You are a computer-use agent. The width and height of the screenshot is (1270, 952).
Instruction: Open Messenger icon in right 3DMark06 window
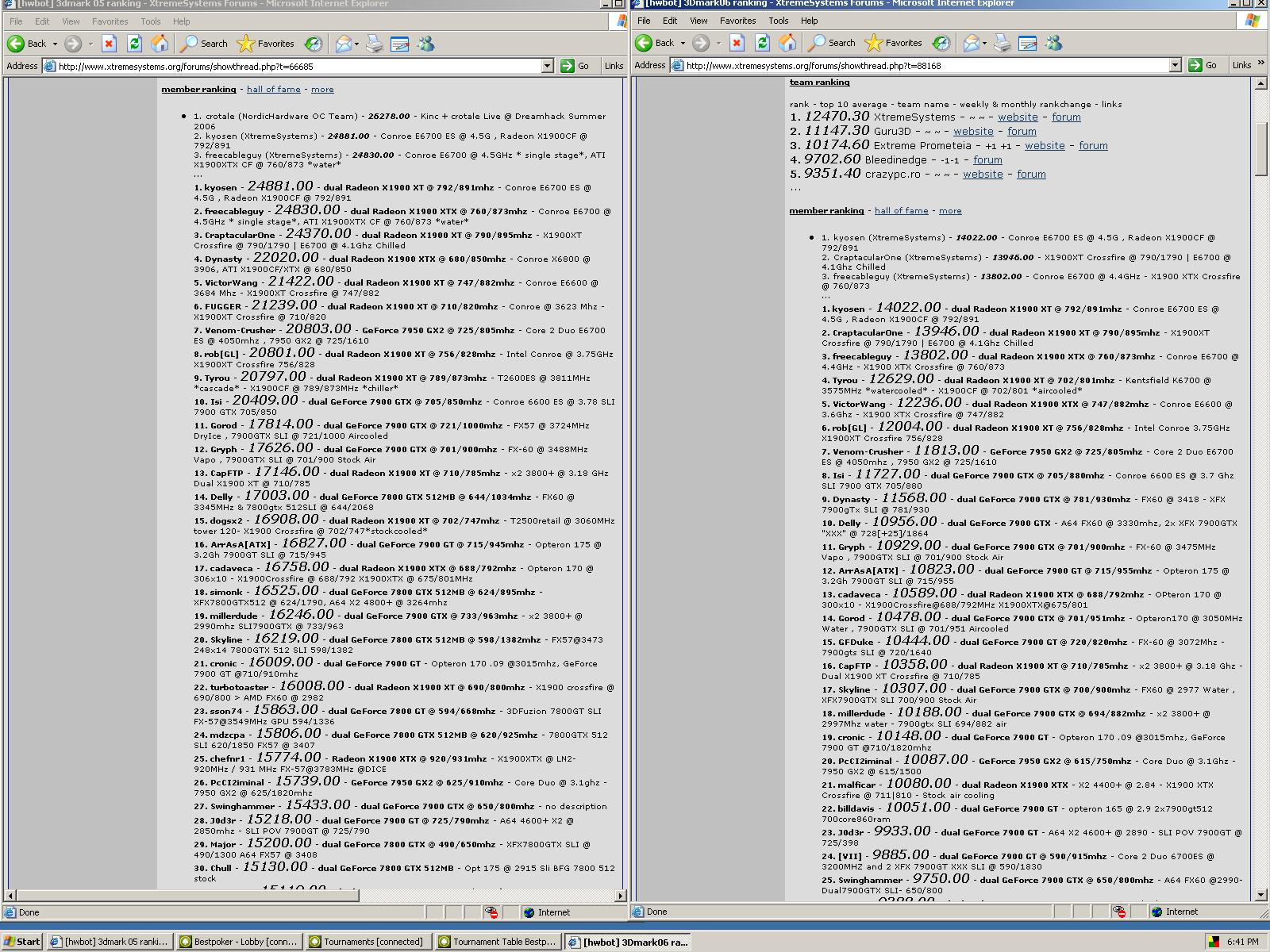click(1053, 43)
